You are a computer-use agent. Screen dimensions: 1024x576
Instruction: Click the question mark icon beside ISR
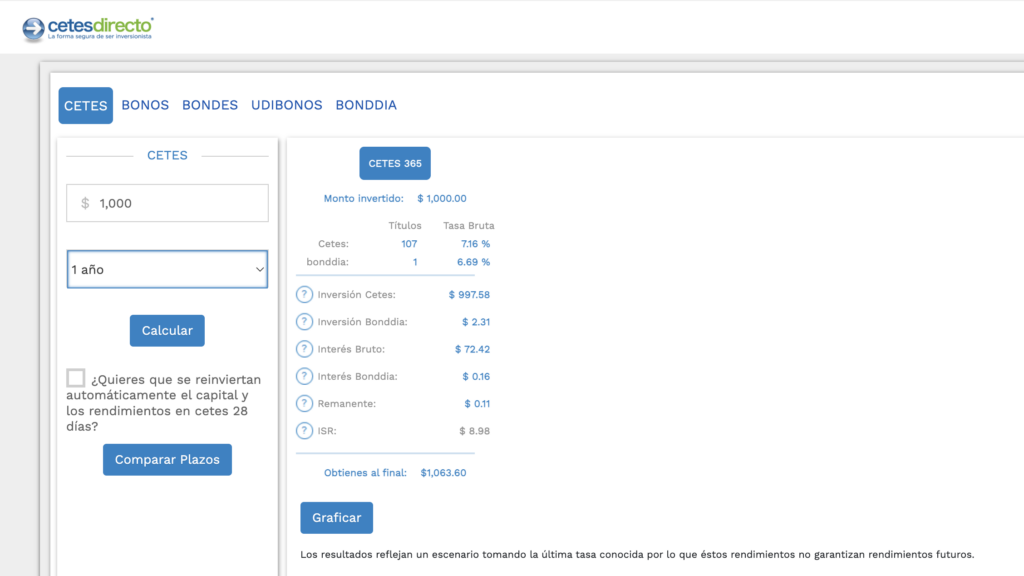point(305,431)
